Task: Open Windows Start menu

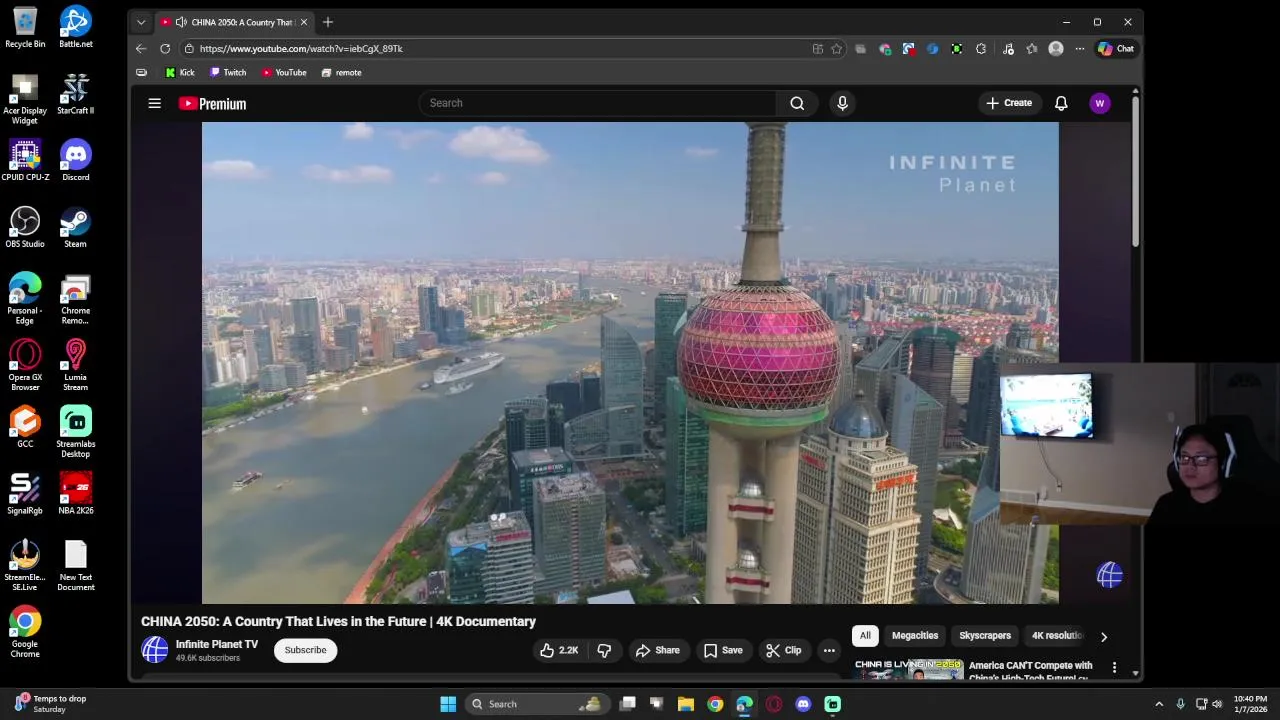Action: (x=448, y=704)
